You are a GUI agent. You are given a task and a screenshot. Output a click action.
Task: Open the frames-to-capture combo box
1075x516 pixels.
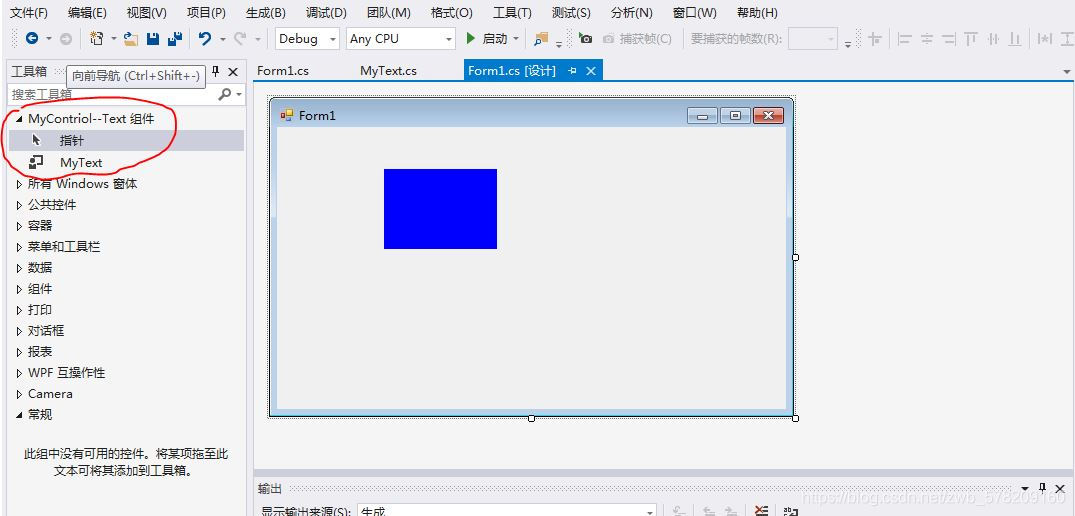click(x=812, y=39)
